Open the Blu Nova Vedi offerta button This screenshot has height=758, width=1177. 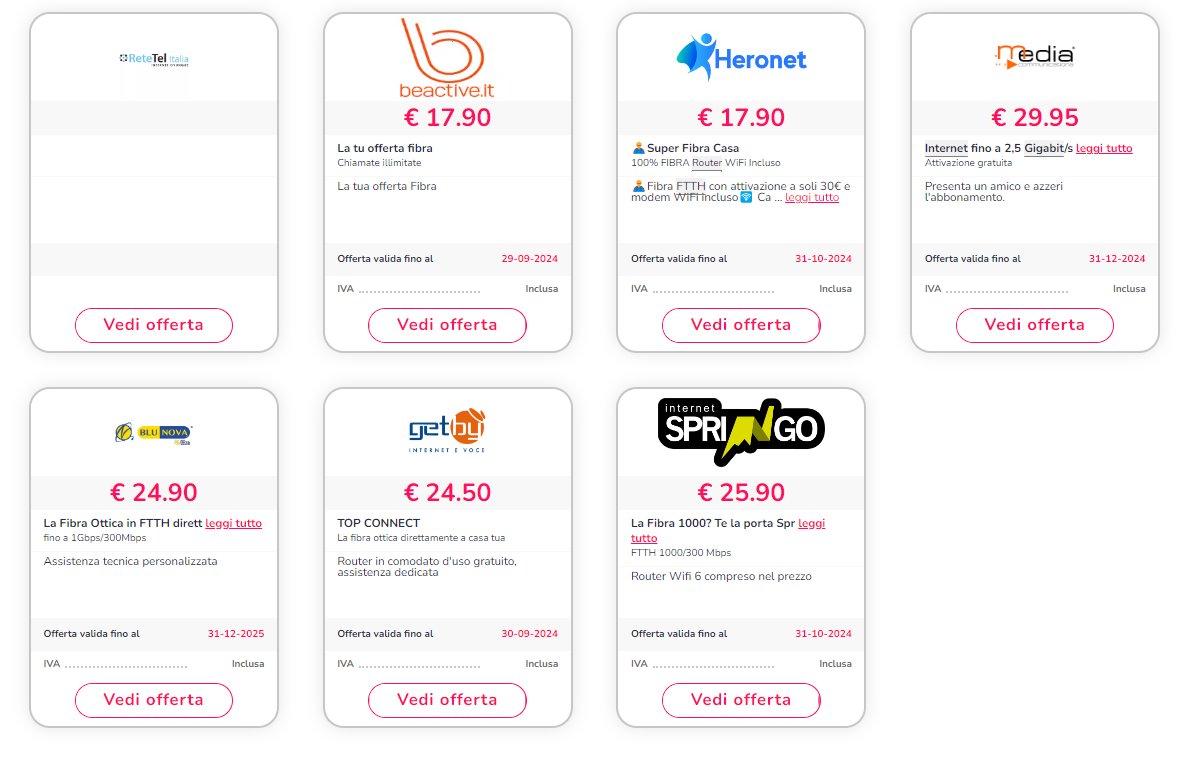(153, 700)
